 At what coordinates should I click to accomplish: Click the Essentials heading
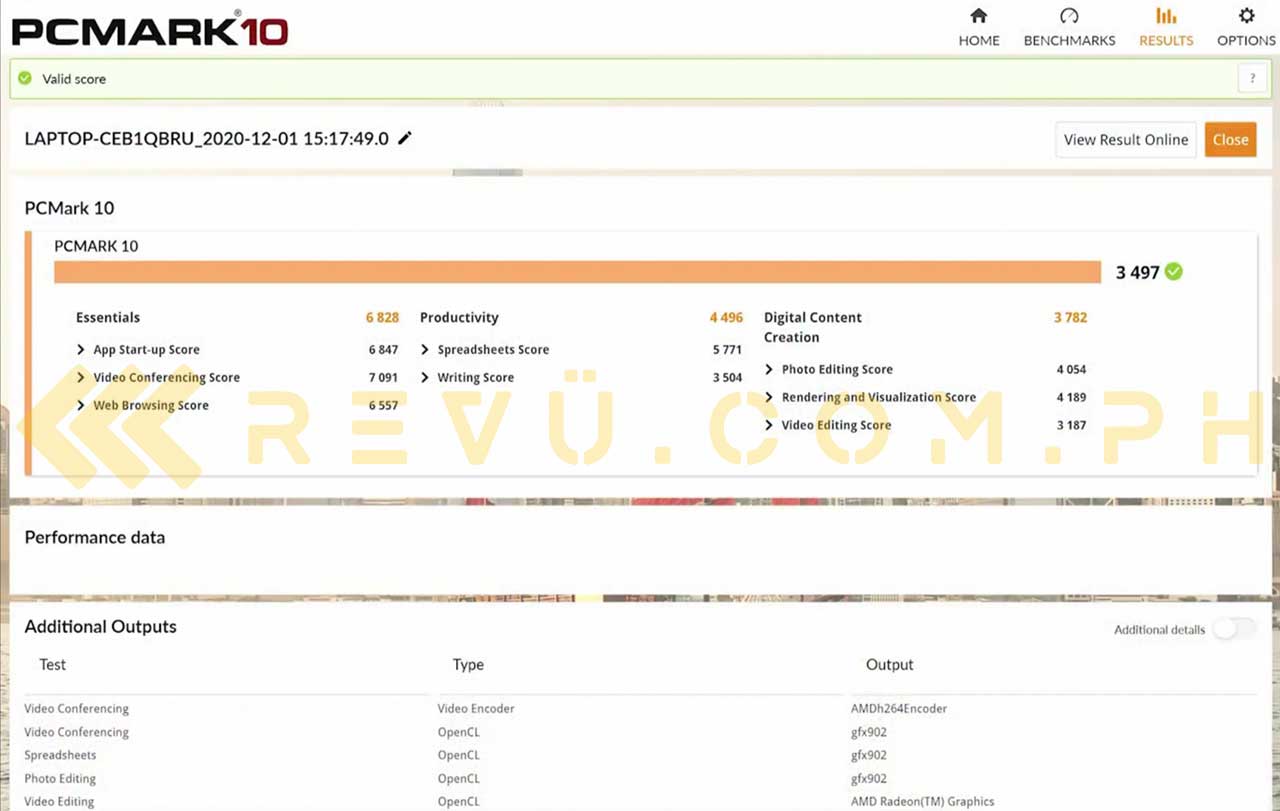click(108, 318)
